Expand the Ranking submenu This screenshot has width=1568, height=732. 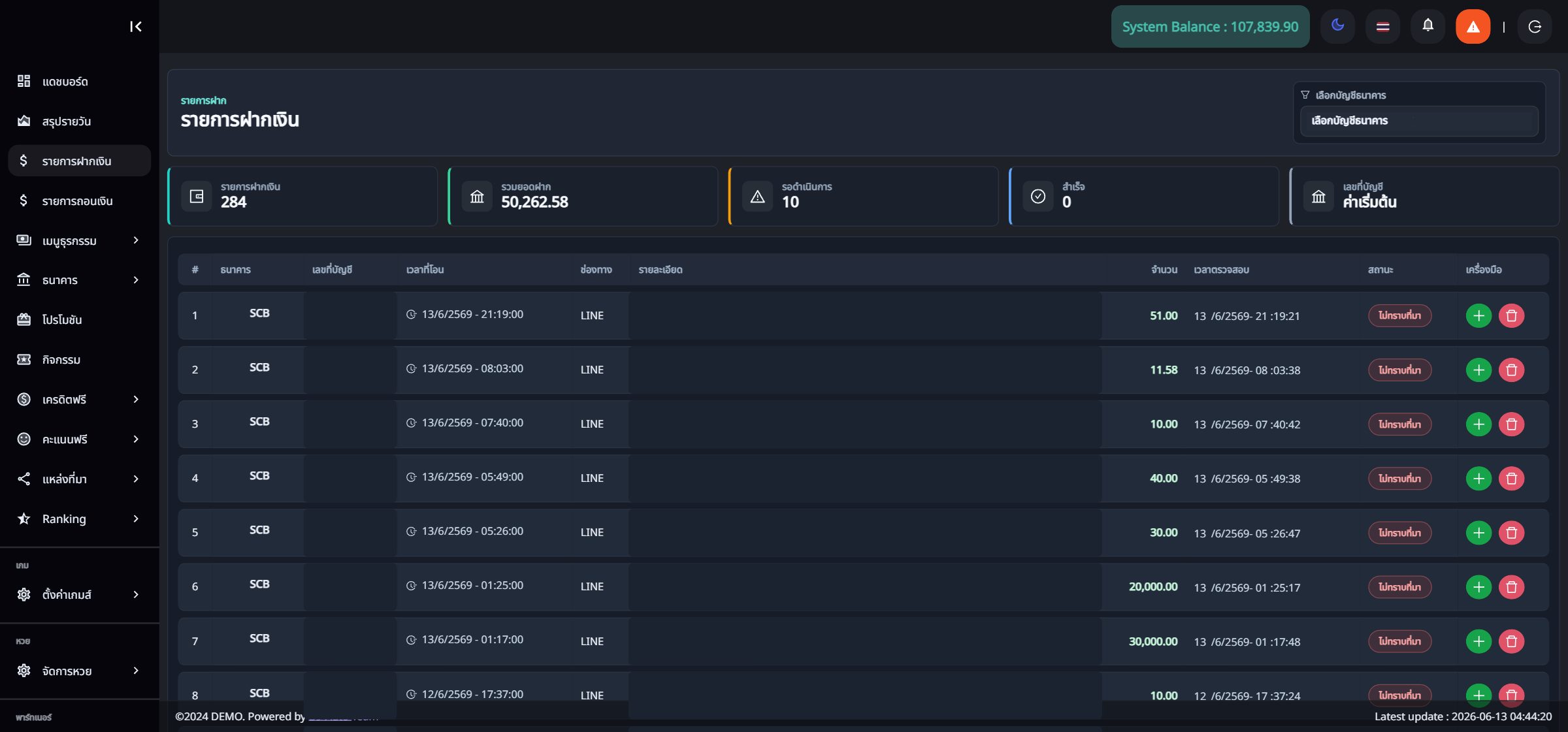79,519
